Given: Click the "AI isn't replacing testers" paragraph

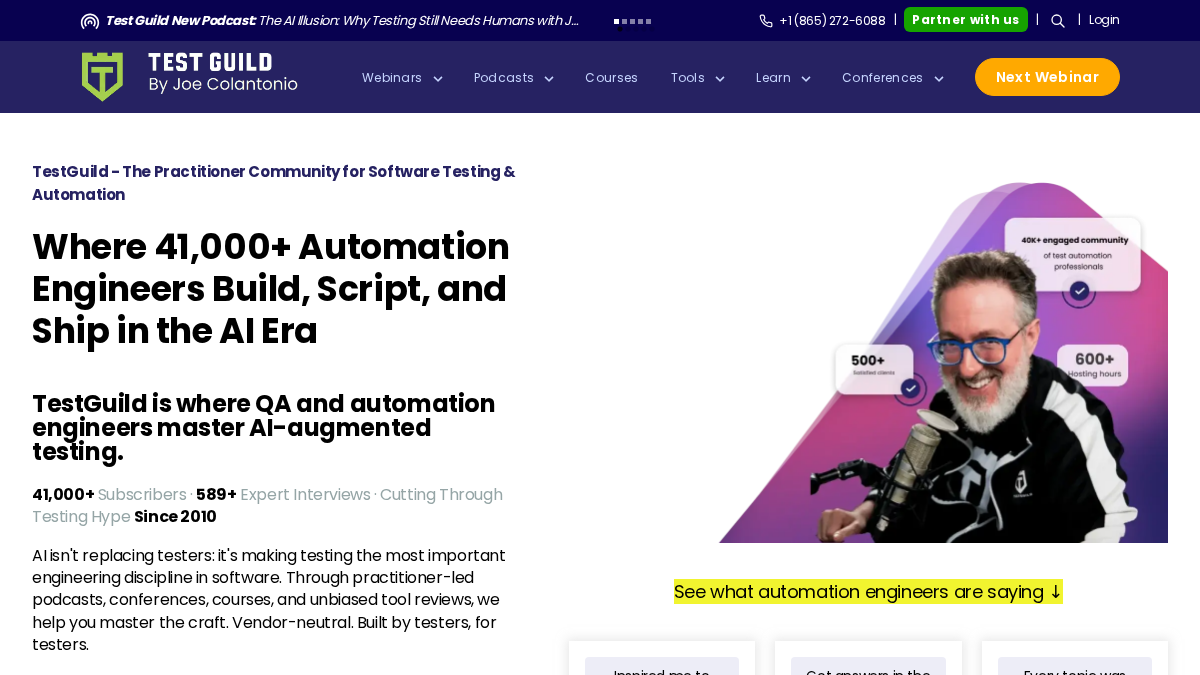Looking at the screenshot, I should [x=269, y=600].
